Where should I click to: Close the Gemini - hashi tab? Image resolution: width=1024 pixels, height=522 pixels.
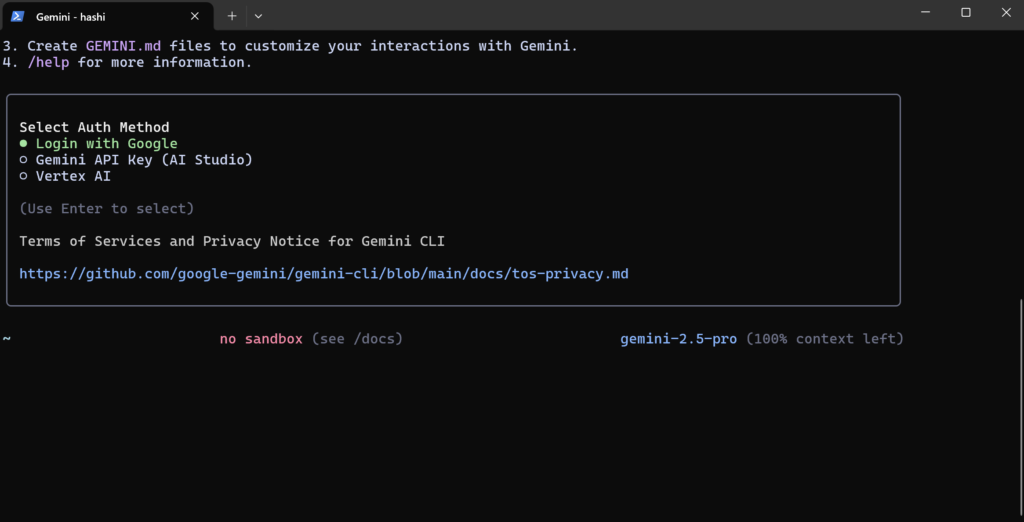[x=195, y=16]
